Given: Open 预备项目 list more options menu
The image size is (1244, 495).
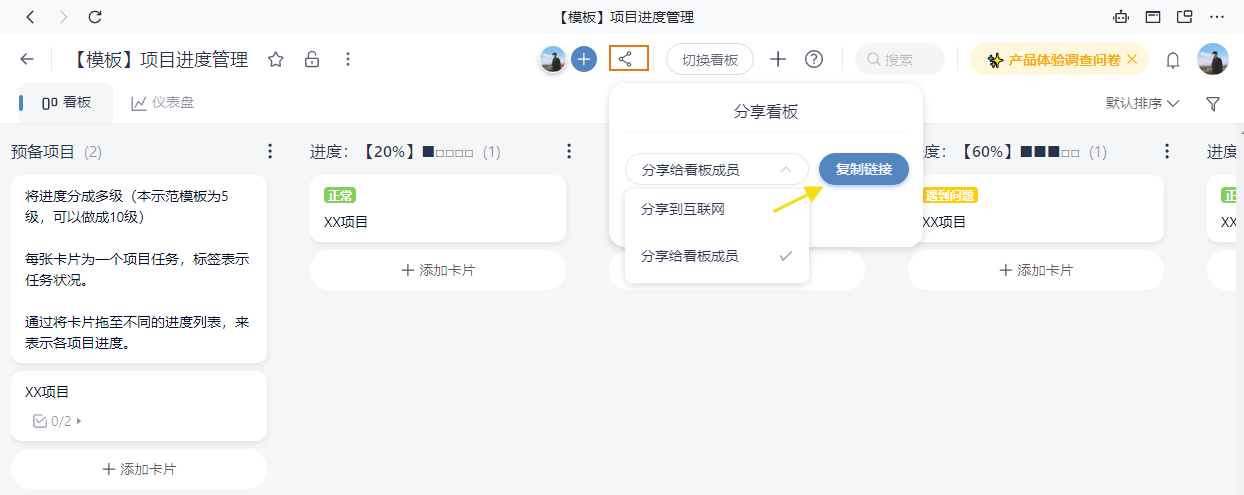Looking at the screenshot, I should tap(269, 152).
